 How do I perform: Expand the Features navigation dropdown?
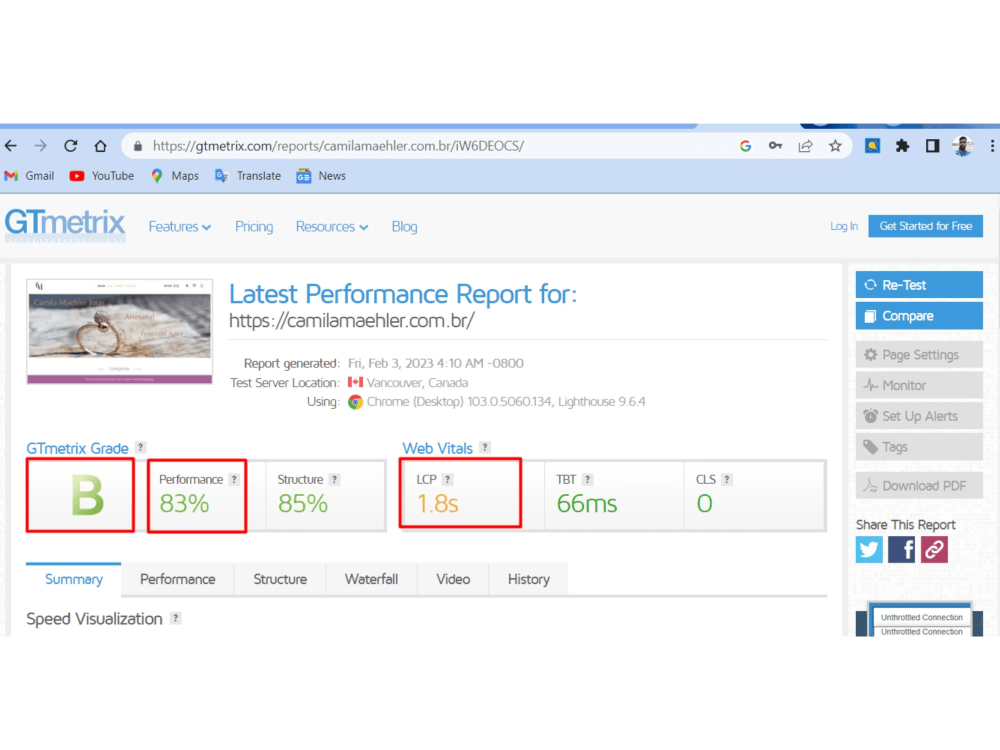click(180, 226)
